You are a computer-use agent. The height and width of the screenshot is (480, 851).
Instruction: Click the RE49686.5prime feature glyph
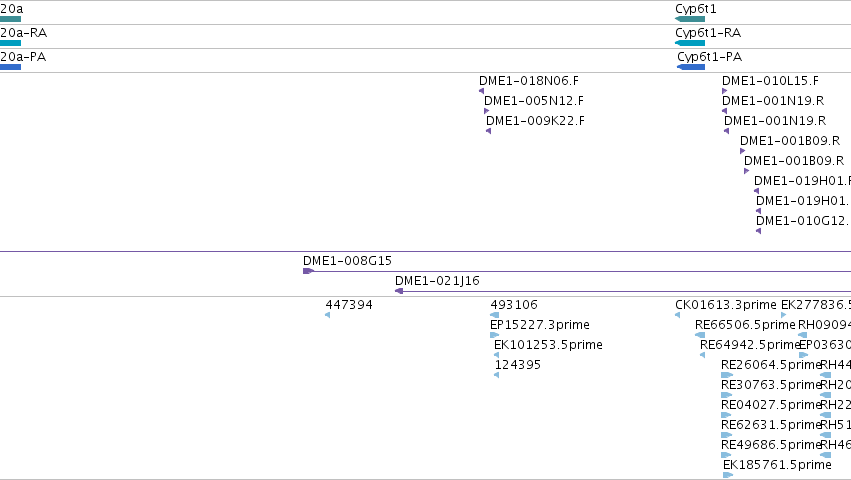(727, 456)
